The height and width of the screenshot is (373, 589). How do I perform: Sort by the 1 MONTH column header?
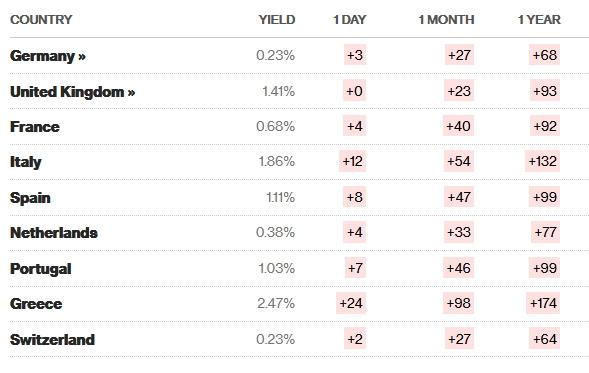446,20
